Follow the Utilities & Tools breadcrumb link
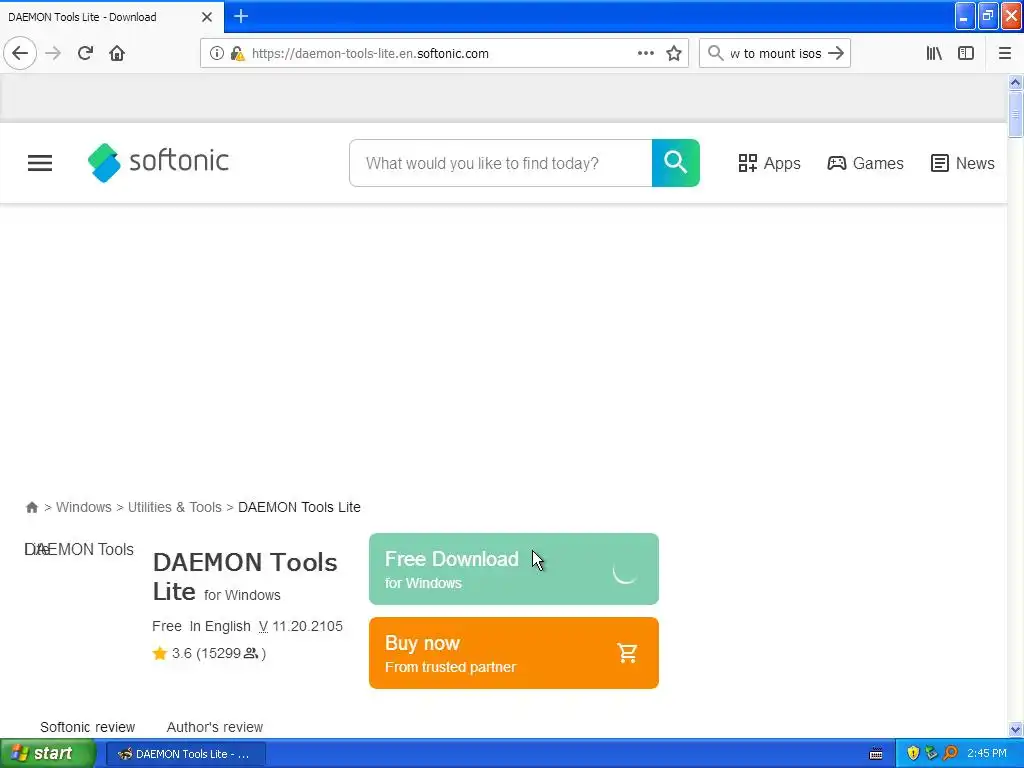 tap(174, 507)
